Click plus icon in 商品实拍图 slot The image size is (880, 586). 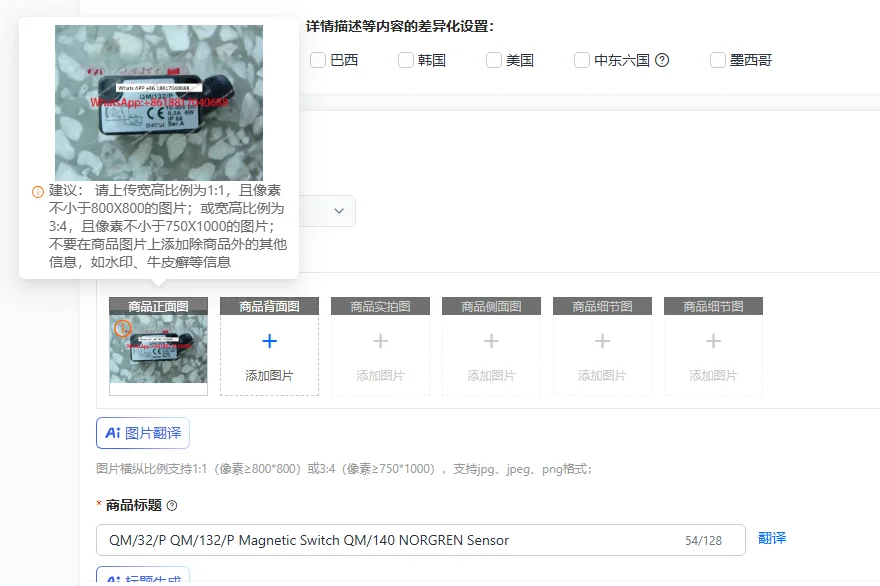coord(381,341)
